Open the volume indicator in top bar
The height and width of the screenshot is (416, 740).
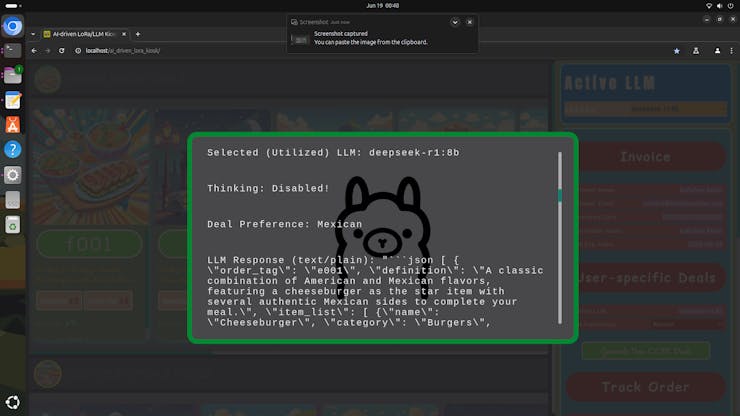click(x=720, y=6)
